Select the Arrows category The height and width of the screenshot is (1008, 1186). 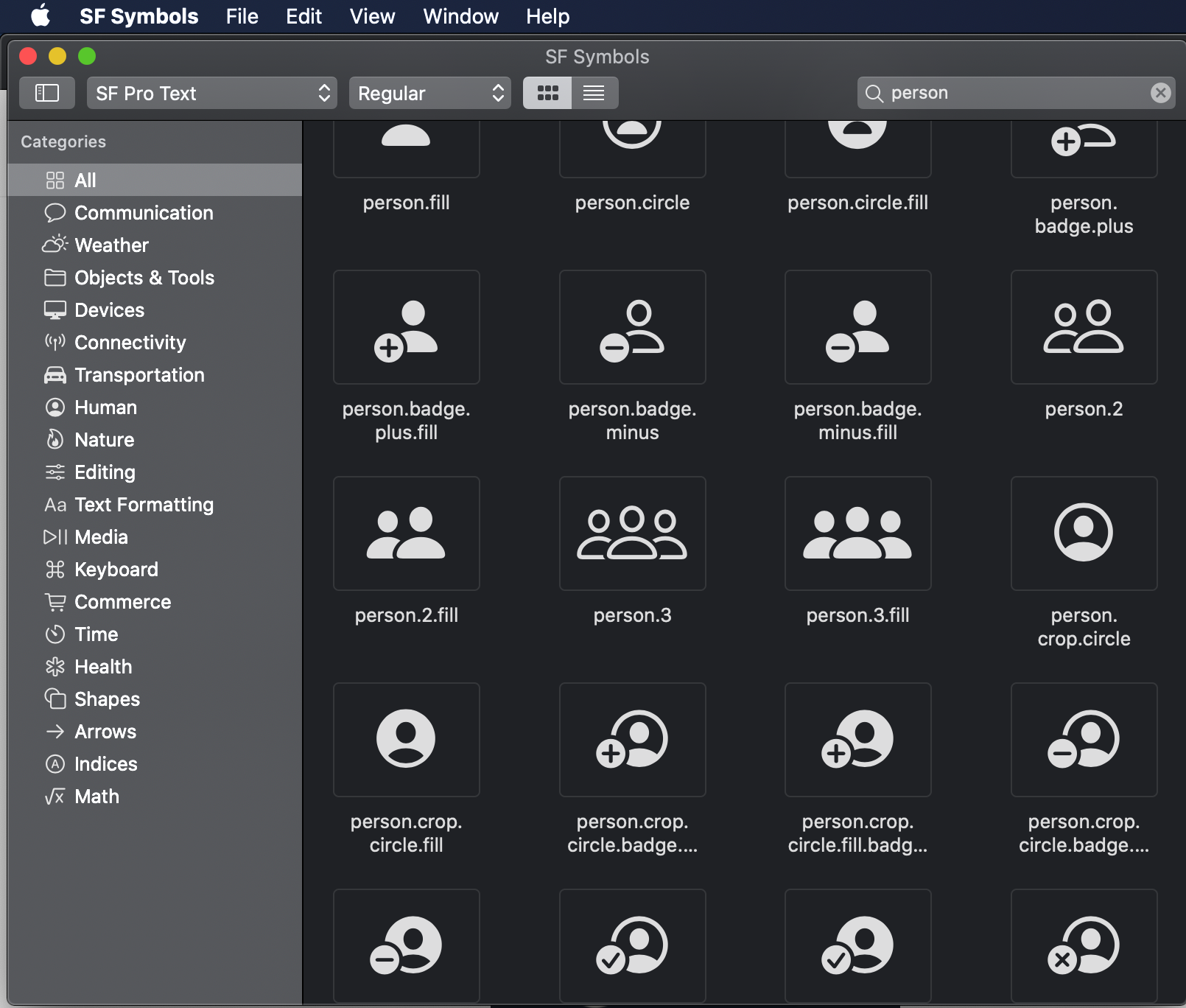coord(155,732)
